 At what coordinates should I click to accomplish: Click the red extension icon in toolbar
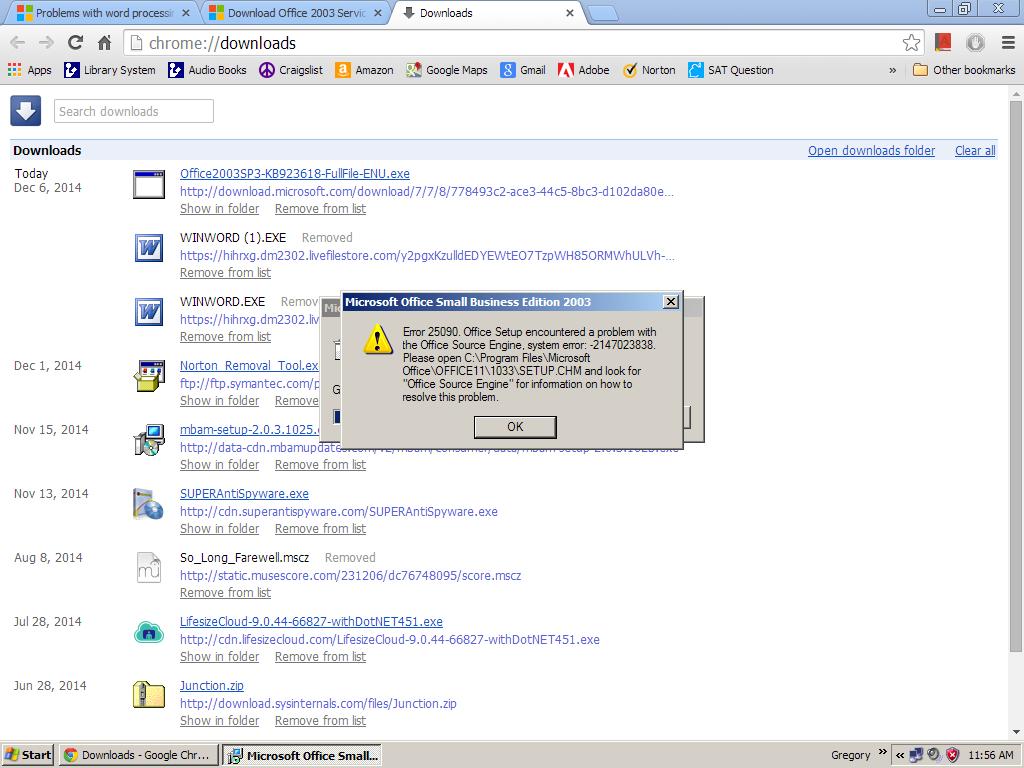942,43
